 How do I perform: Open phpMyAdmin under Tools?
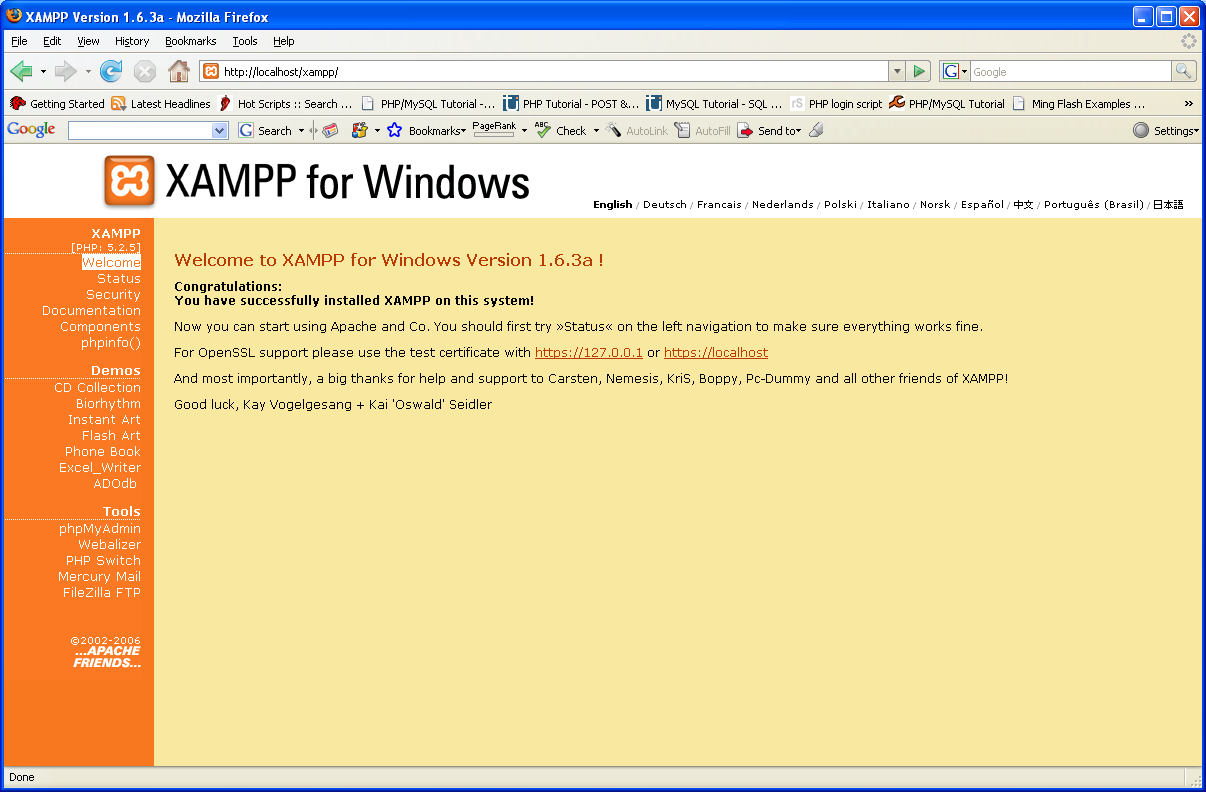pyautogui.click(x=100, y=528)
